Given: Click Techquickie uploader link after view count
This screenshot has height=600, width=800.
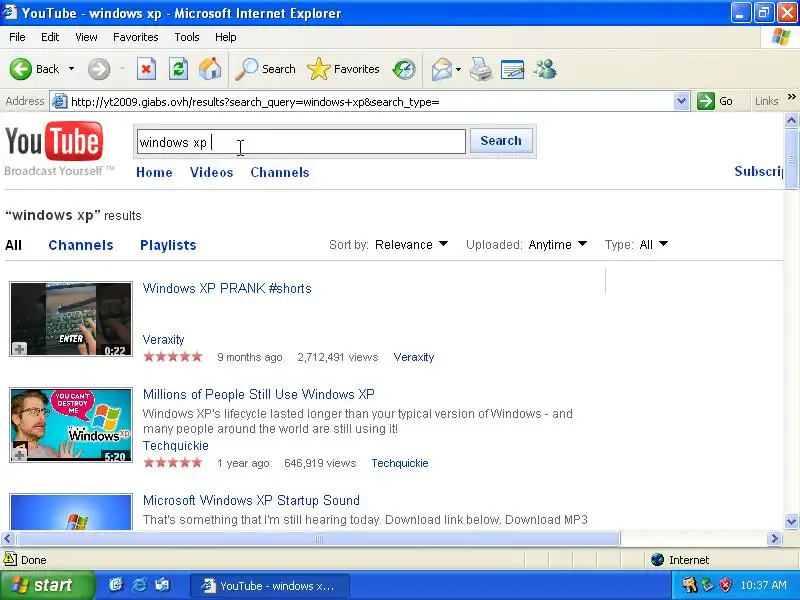Looking at the screenshot, I should point(399,463).
